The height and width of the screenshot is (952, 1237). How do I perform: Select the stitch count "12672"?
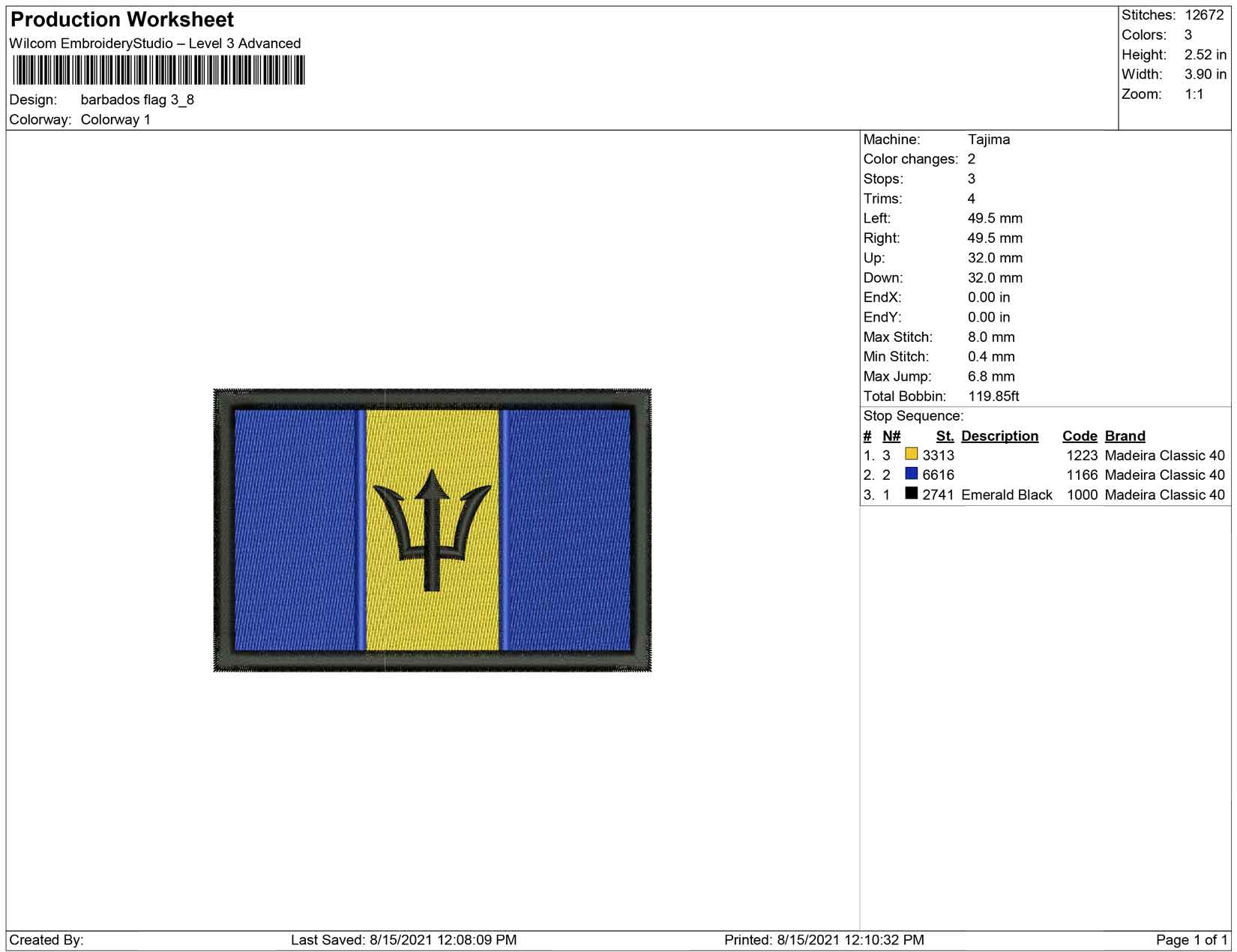click(x=1204, y=15)
